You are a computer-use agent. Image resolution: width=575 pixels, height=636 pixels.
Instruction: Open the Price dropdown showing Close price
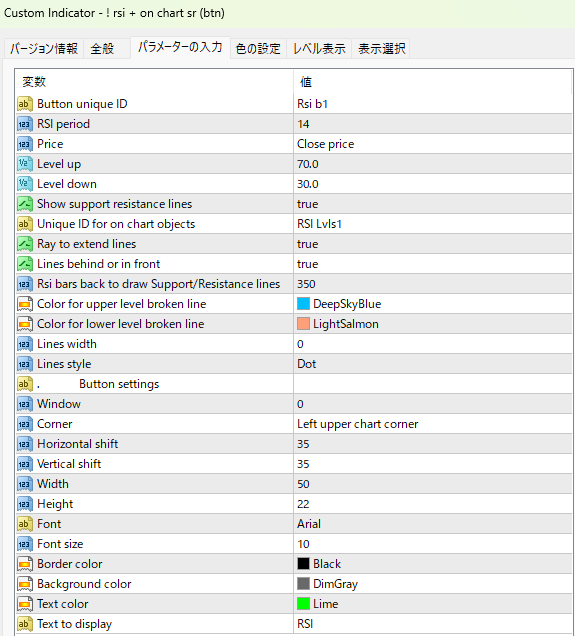433,144
